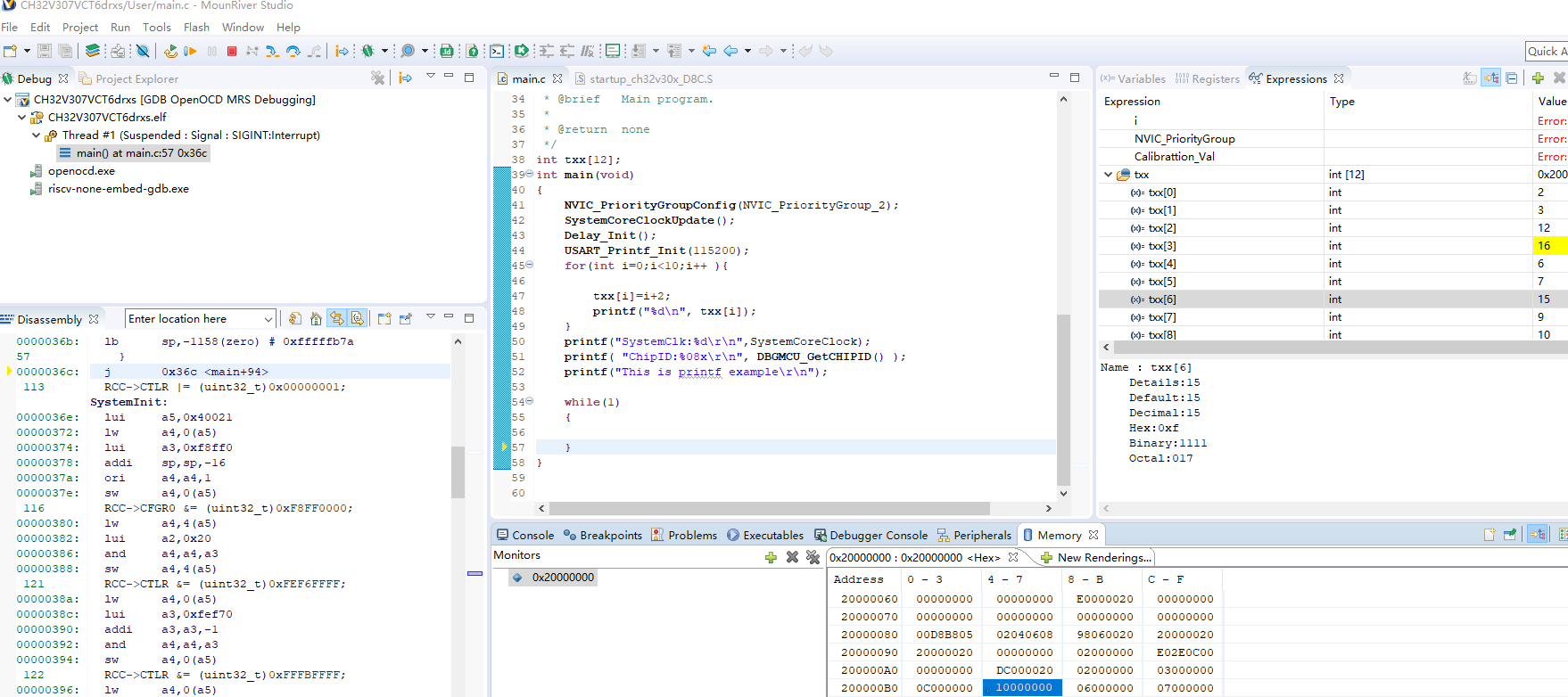This screenshot has width=1568, height=697.
Task: Open Disassembly view menu triangle
Action: [x=431, y=316]
